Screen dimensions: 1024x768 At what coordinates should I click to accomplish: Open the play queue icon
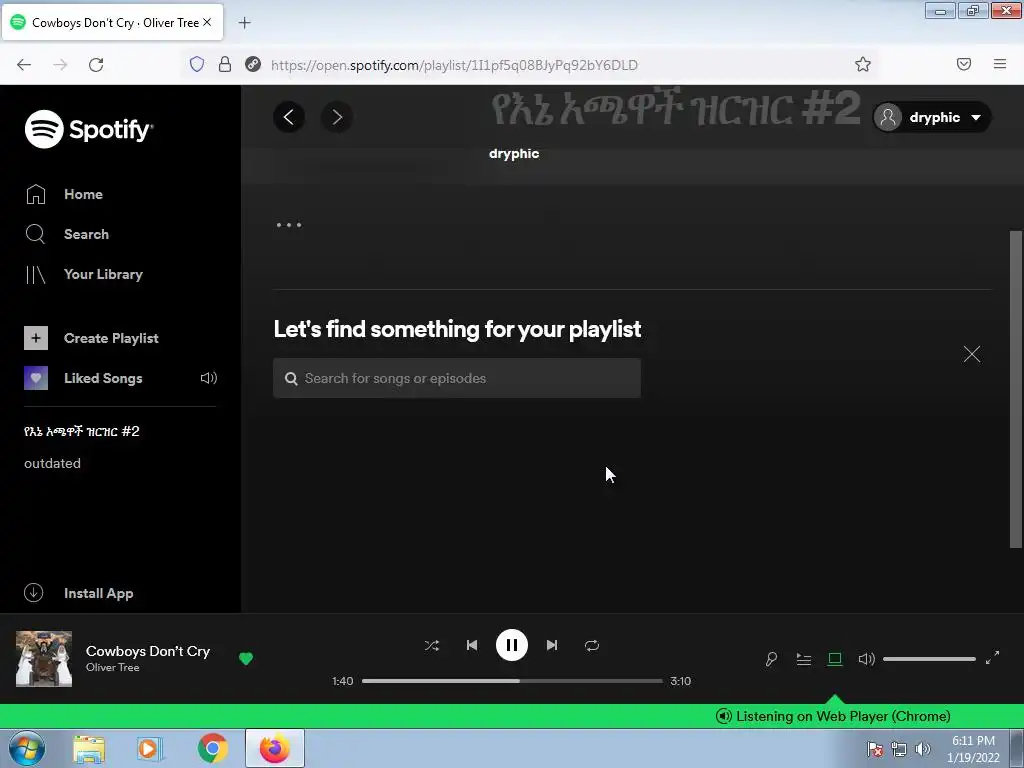803,659
